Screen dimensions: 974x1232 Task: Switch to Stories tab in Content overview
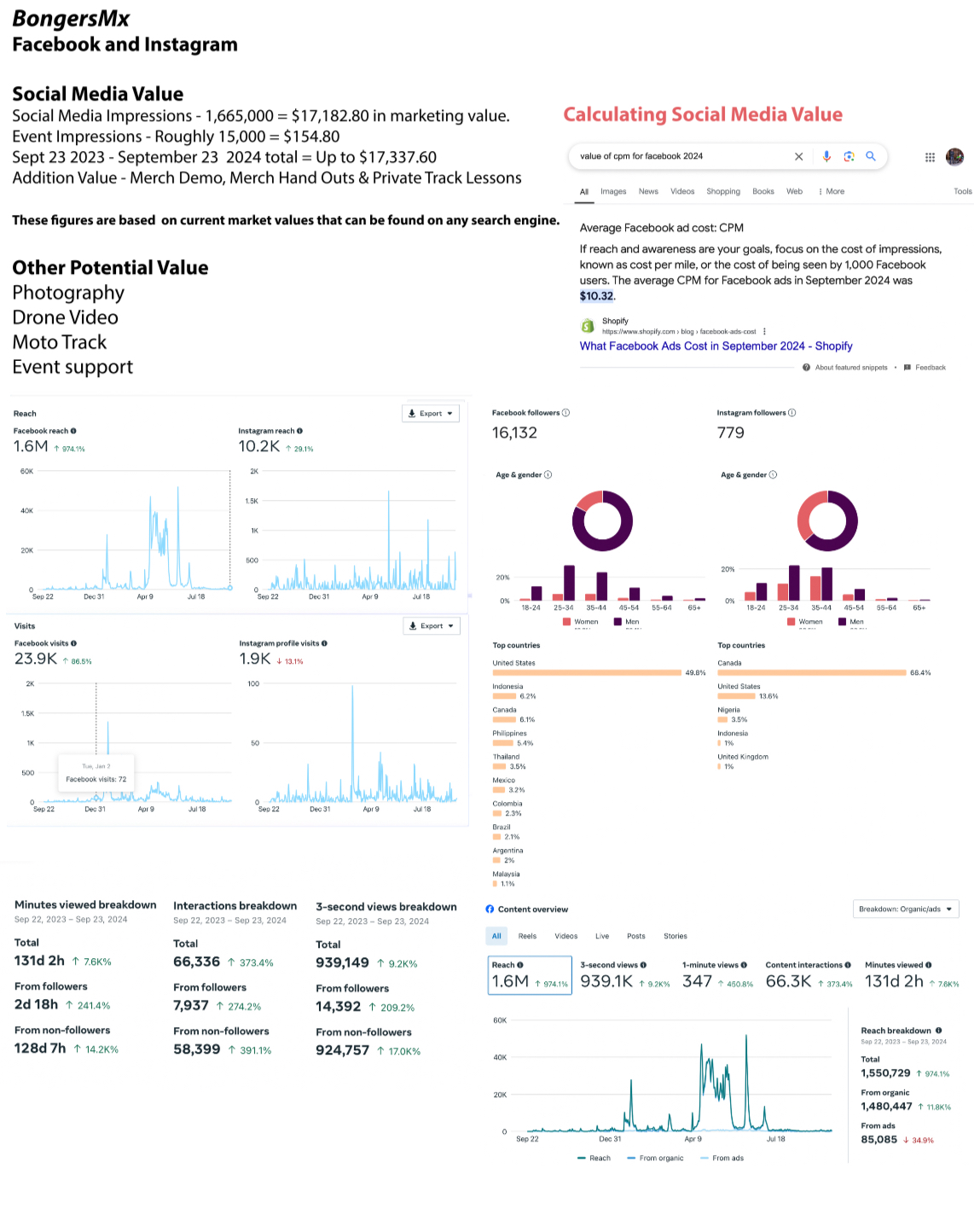[x=675, y=936]
